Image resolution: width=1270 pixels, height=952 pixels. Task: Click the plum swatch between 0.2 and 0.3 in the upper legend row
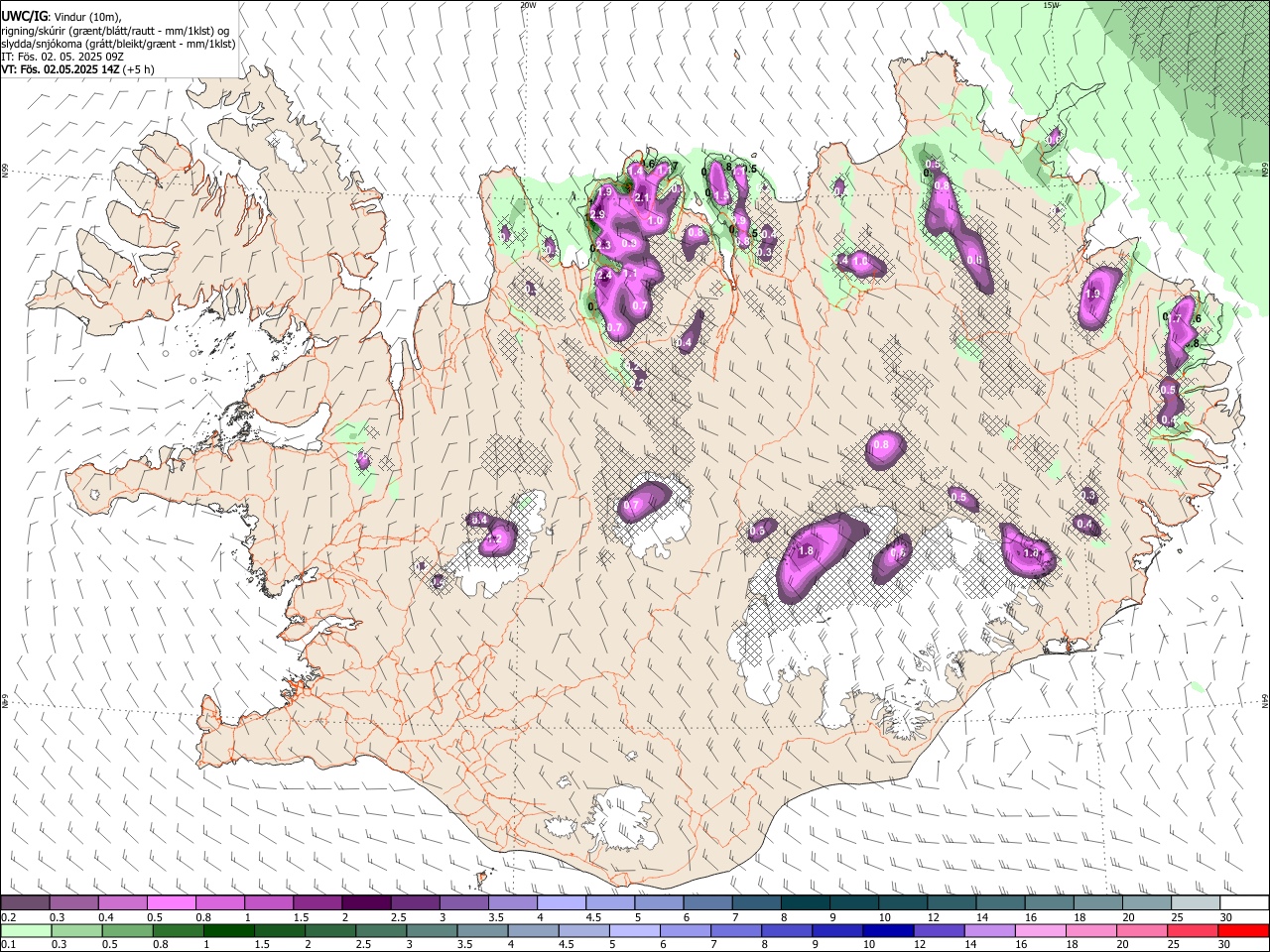(x=25, y=903)
